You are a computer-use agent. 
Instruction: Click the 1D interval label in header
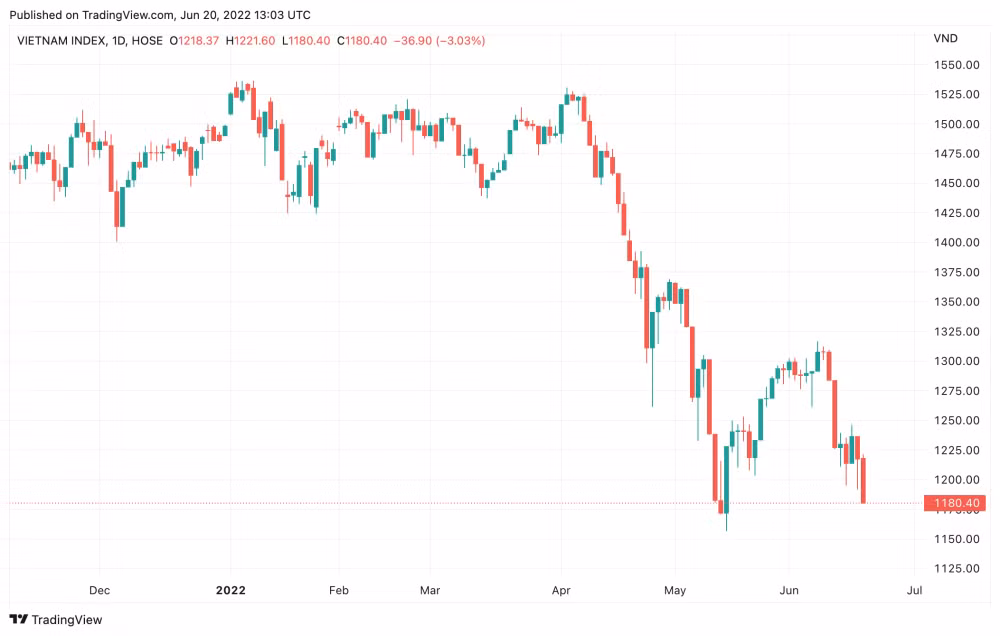(x=119, y=41)
